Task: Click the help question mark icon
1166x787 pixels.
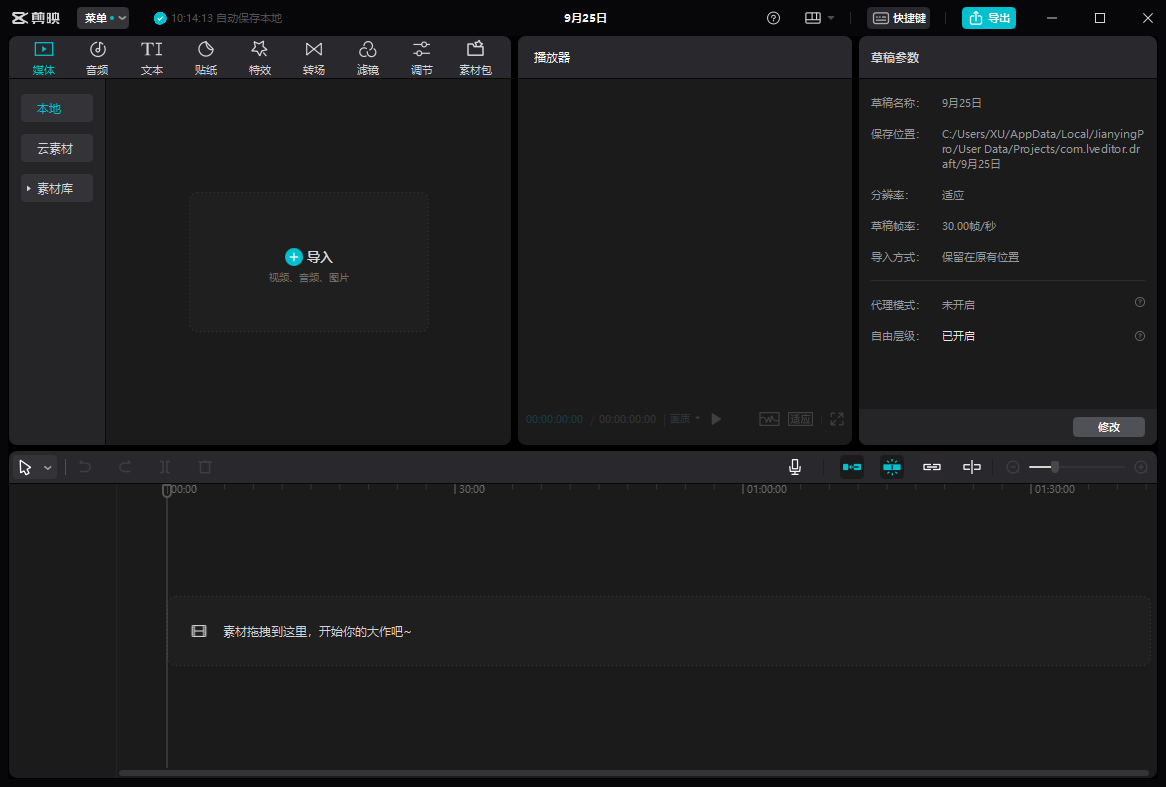Action: pos(773,18)
